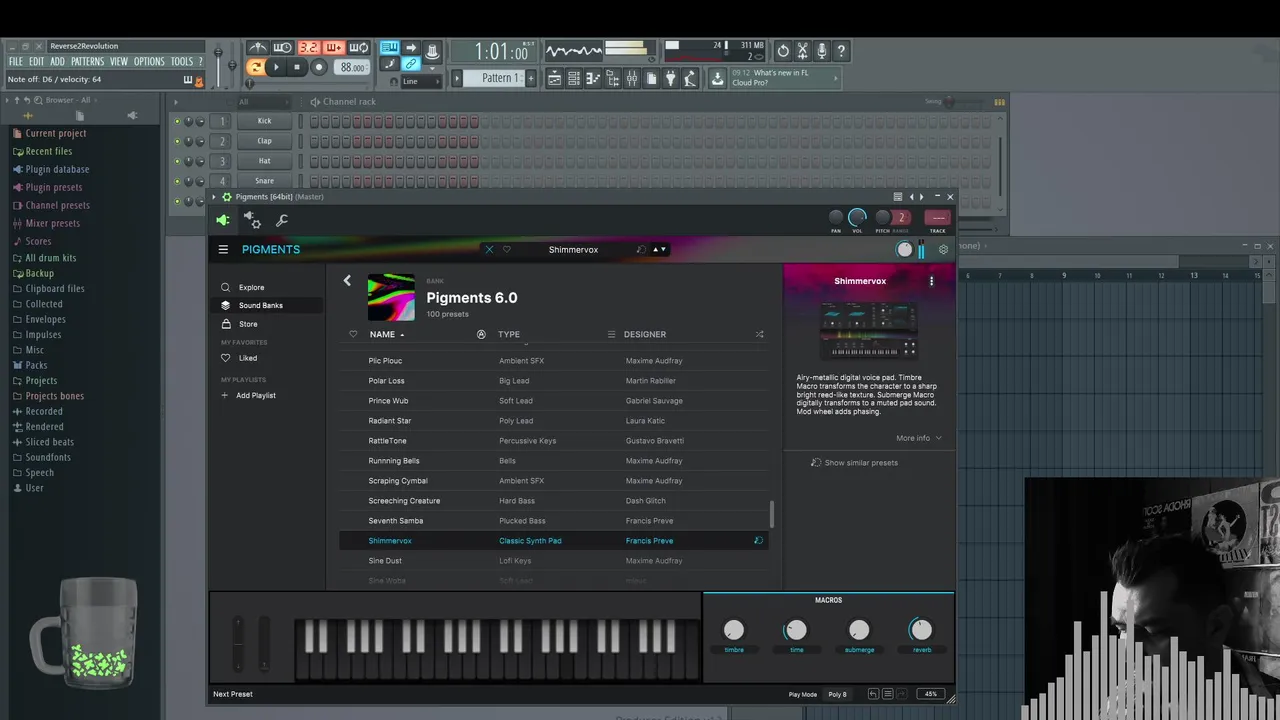Sort presets by the NAME column

point(386,334)
